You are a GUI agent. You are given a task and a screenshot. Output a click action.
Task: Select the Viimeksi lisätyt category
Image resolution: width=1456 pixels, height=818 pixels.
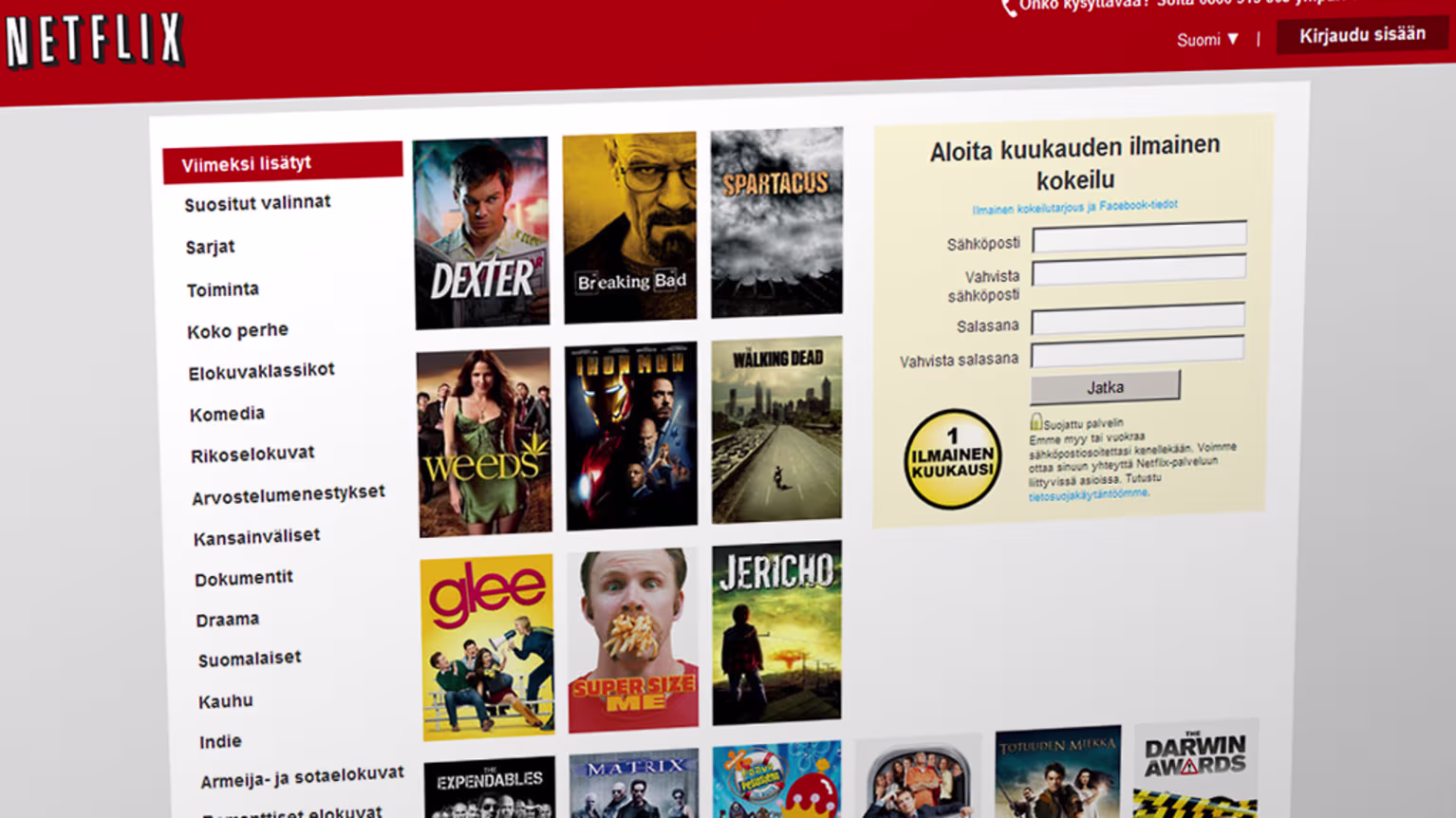[x=247, y=162]
